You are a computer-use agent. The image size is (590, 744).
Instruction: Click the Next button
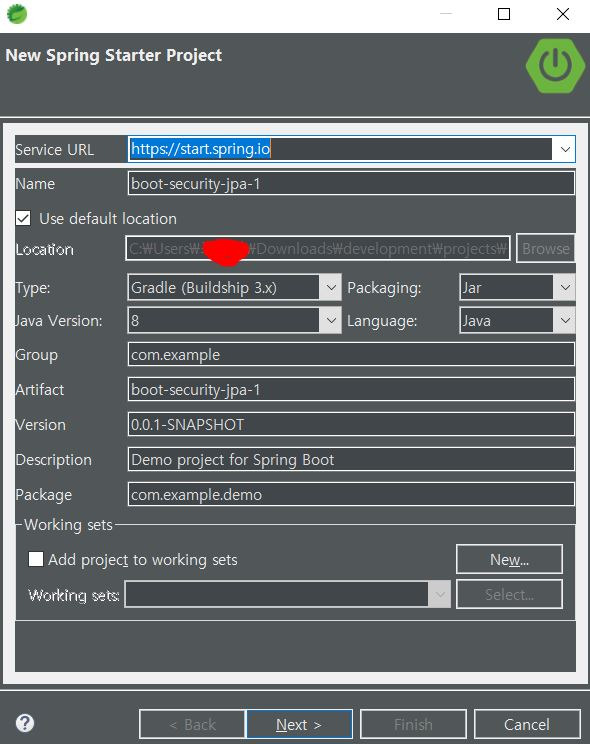point(299,725)
